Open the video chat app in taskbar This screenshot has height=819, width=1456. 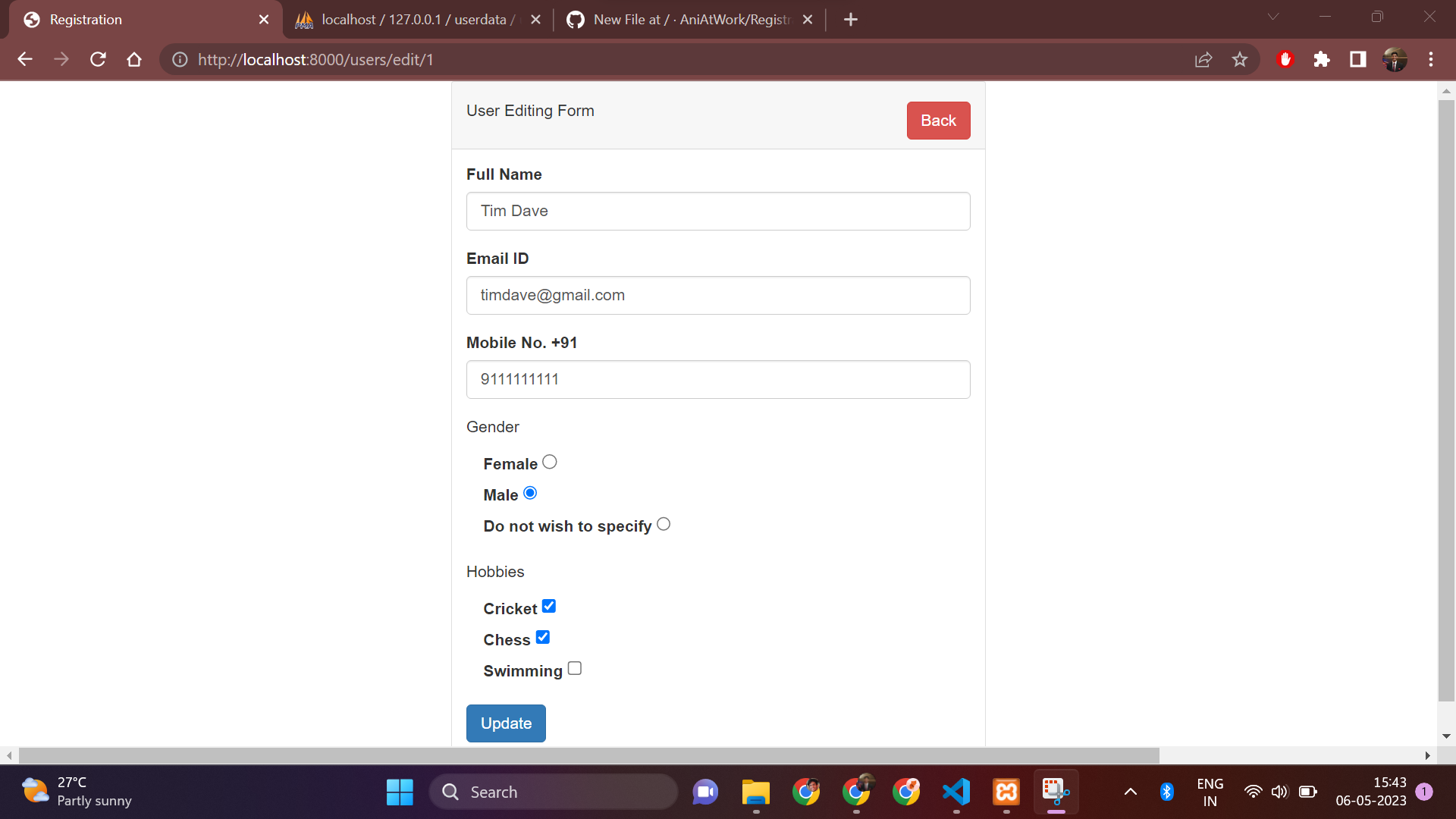[x=705, y=792]
